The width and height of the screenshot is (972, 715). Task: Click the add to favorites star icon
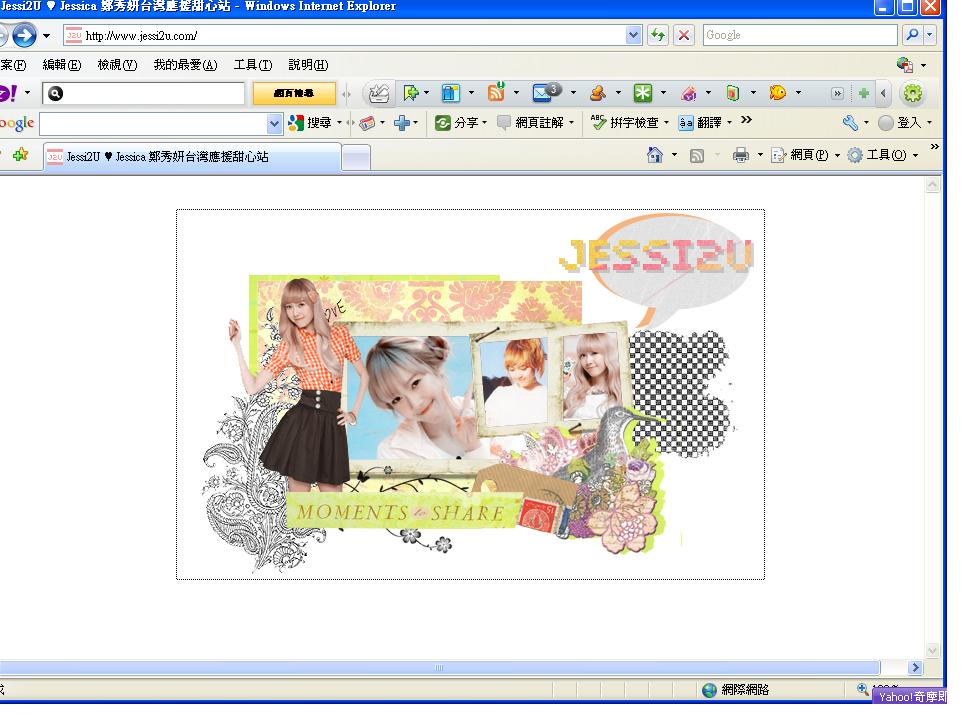pos(20,155)
